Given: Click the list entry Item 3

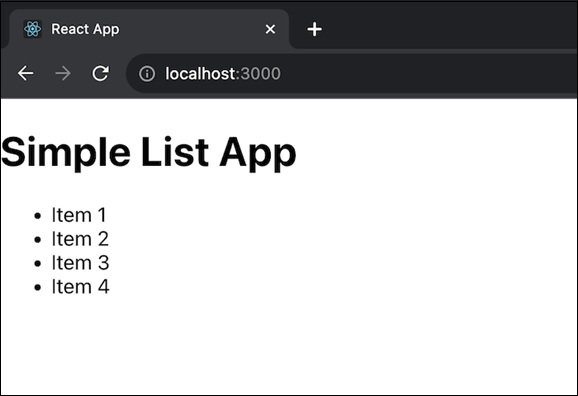Looking at the screenshot, I should tap(80, 263).
